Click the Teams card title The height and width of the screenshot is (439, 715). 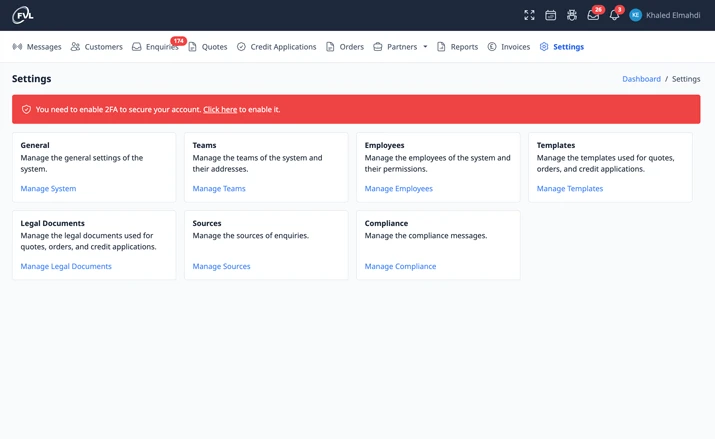(x=204, y=145)
